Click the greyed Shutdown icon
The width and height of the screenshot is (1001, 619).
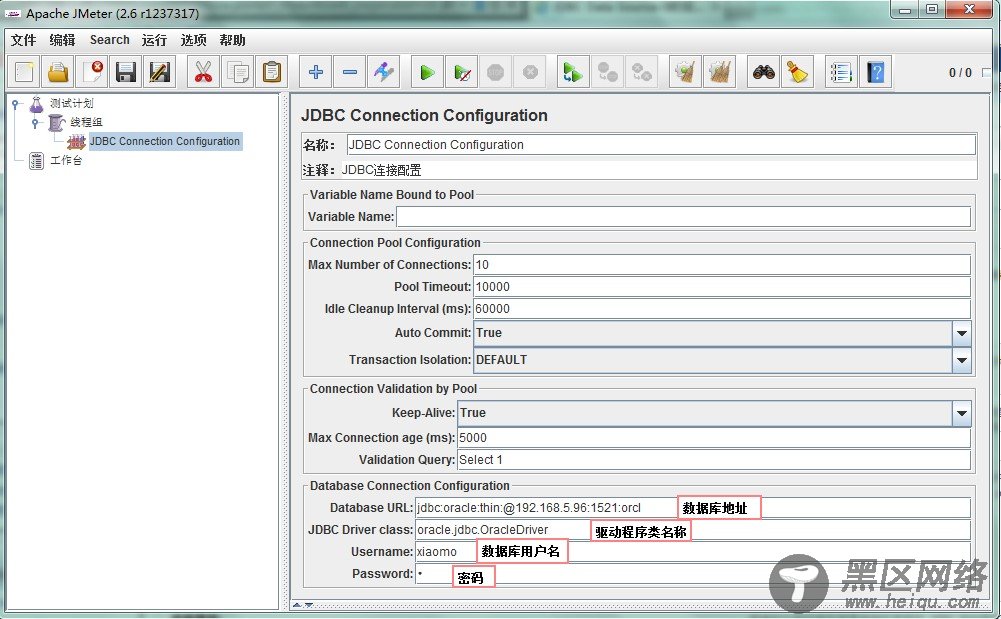pos(530,71)
